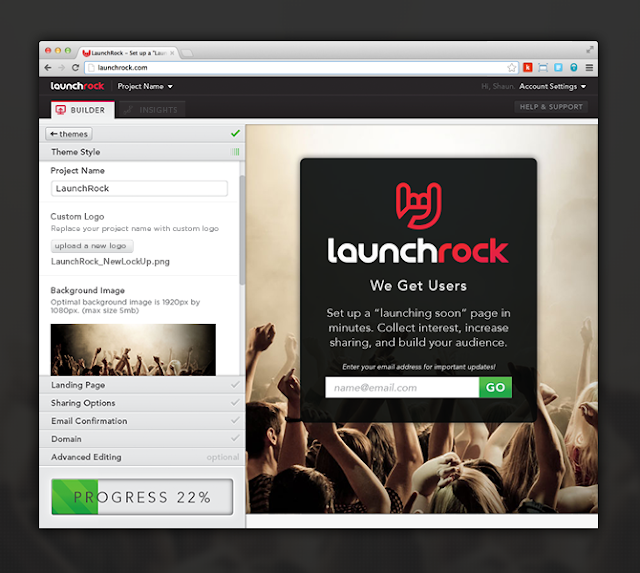
Task: Bookmark the page with the star icon
Action: click(x=511, y=68)
